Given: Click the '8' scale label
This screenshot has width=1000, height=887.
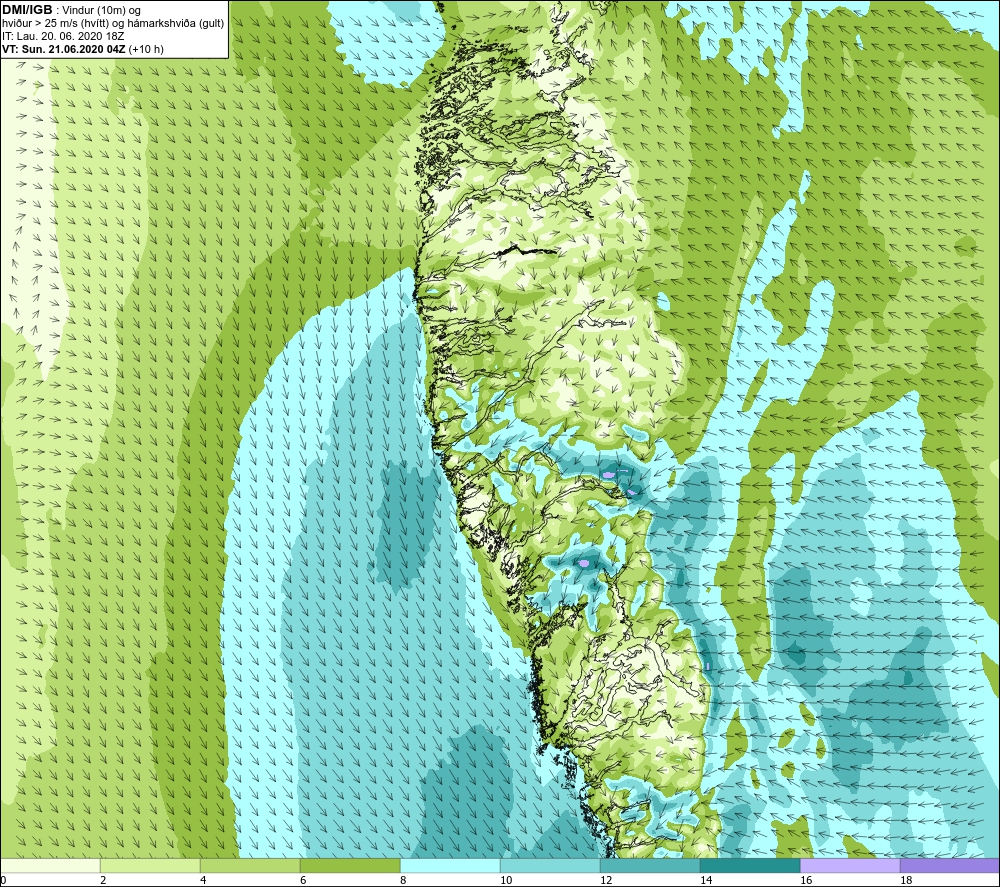Looking at the screenshot, I should [x=403, y=880].
